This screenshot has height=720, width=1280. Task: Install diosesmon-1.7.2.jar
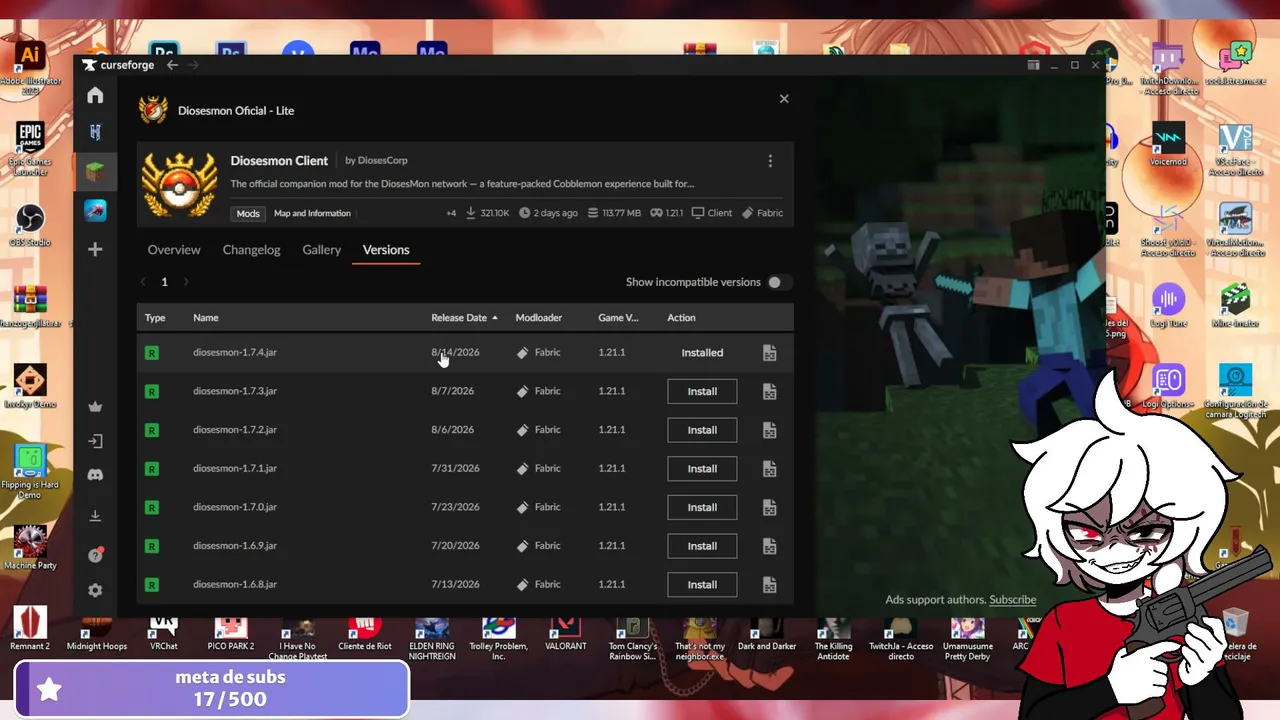702,430
